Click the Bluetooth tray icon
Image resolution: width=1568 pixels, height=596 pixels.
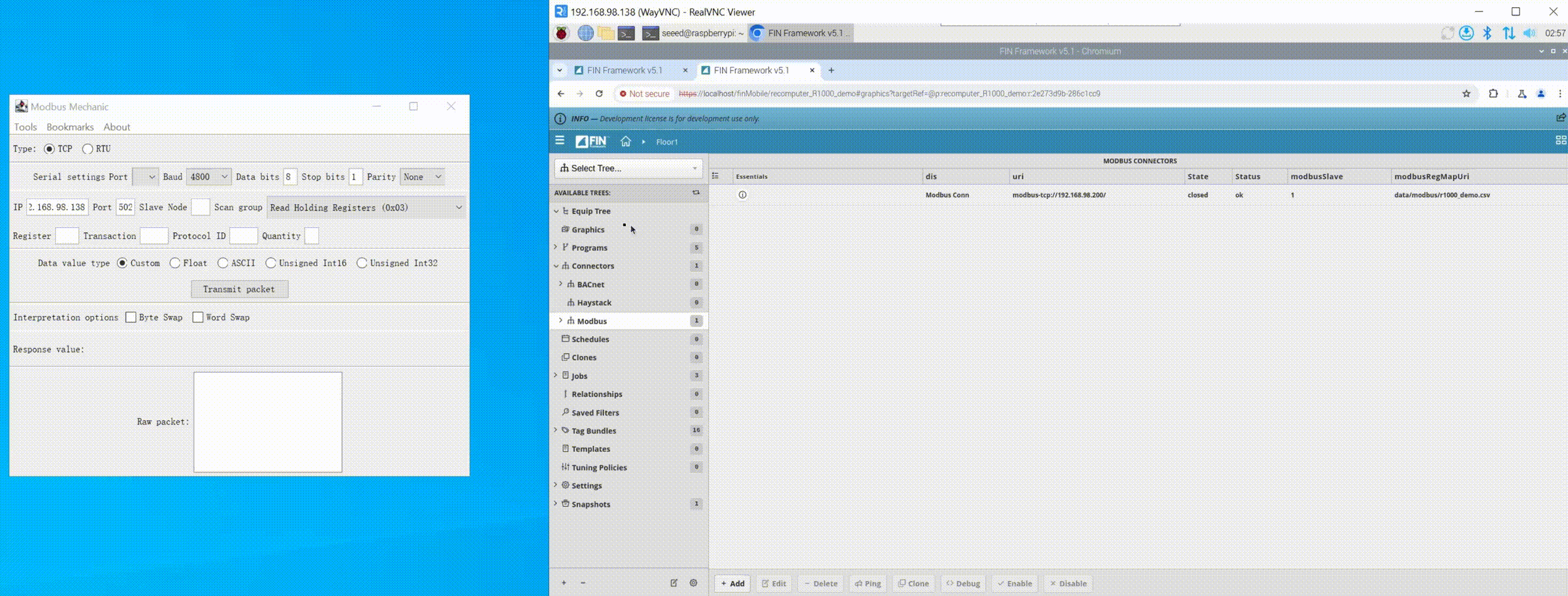coord(1487,33)
